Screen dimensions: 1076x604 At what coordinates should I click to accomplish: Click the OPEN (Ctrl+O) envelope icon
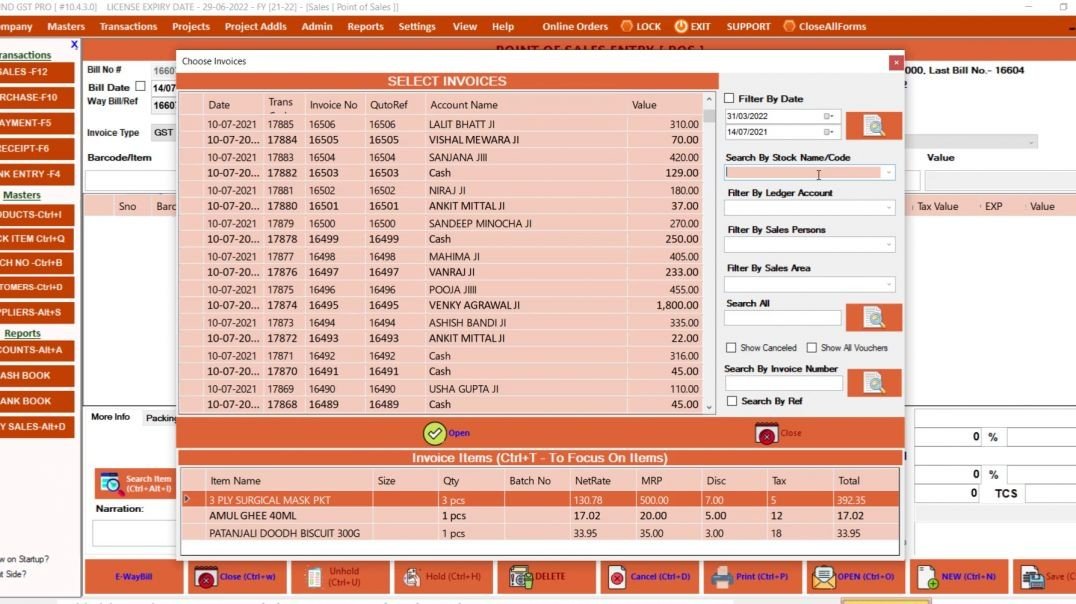coord(823,577)
